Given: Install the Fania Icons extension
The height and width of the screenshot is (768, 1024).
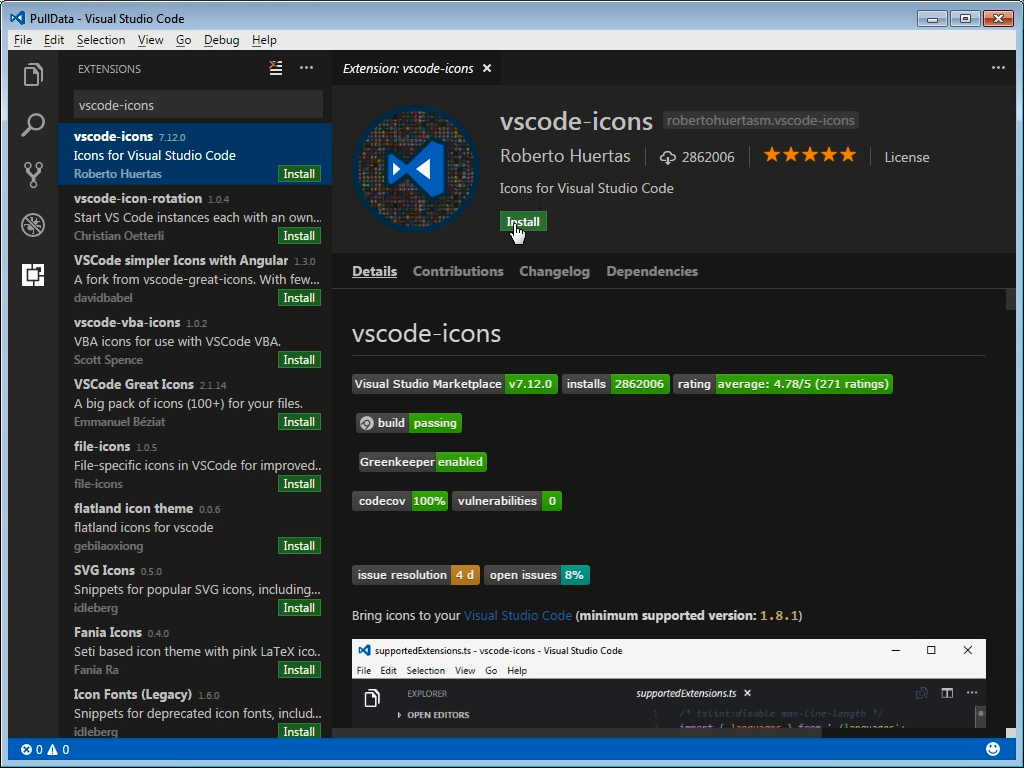Looking at the screenshot, I should (x=299, y=670).
